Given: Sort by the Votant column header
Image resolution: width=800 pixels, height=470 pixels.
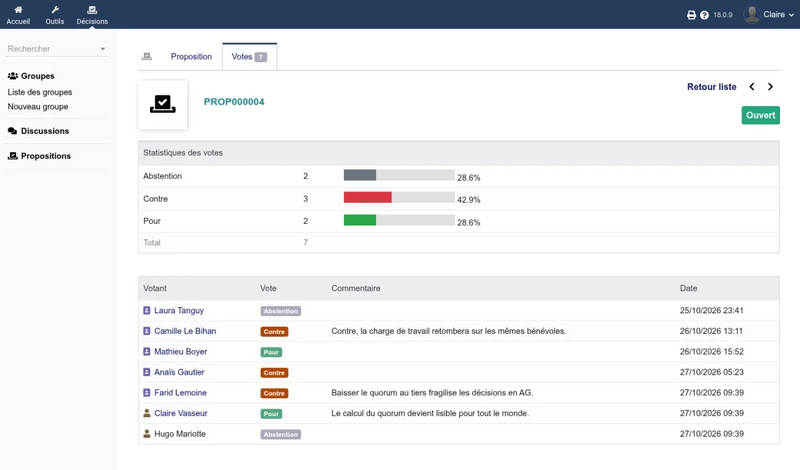Looking at the screenshot, I should click(x=155, y=288).
